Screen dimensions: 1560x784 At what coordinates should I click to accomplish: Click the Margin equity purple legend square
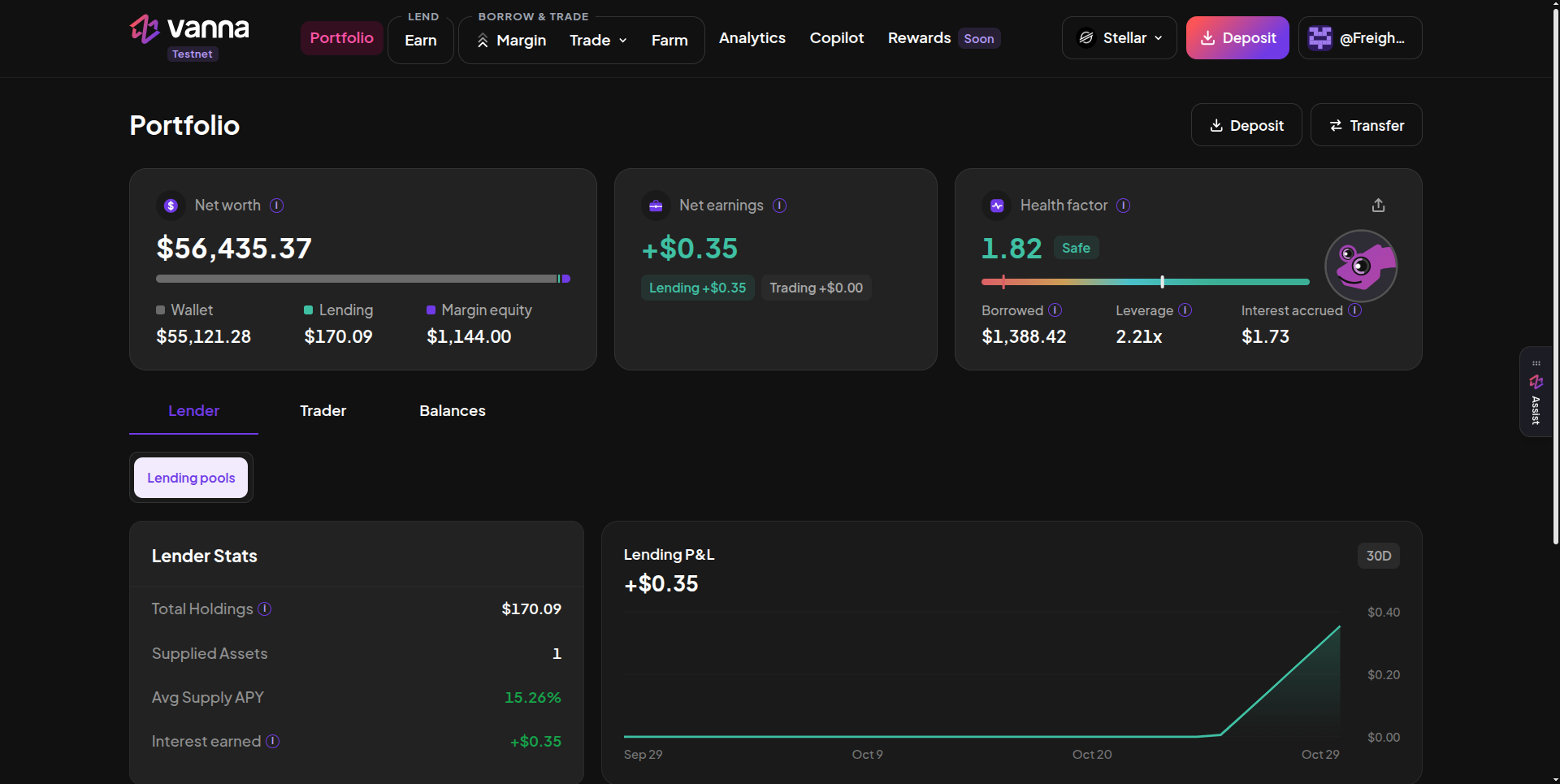tap(431, 310)
